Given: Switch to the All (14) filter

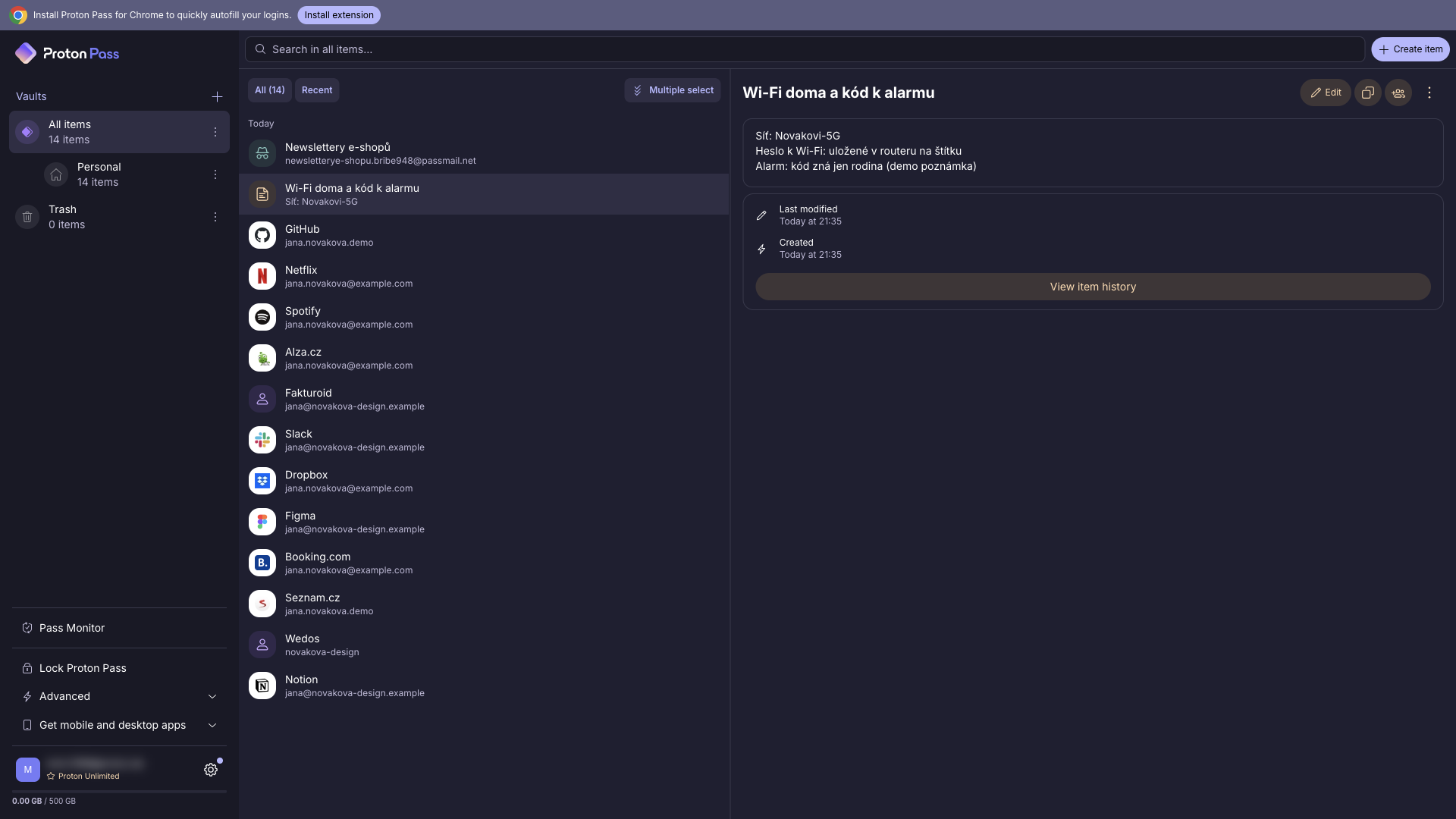Looking at the screenshot, I should (270, 90).
